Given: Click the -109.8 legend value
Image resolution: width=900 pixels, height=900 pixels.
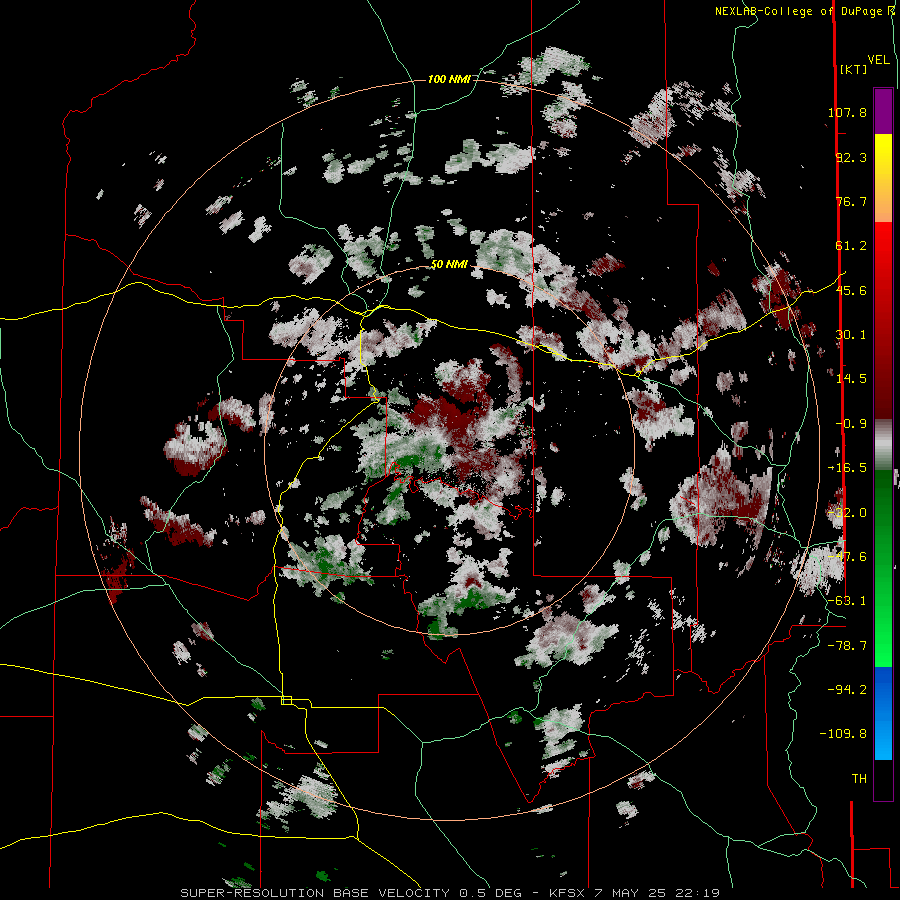Looking at the screenshot, I should point(843,734).
